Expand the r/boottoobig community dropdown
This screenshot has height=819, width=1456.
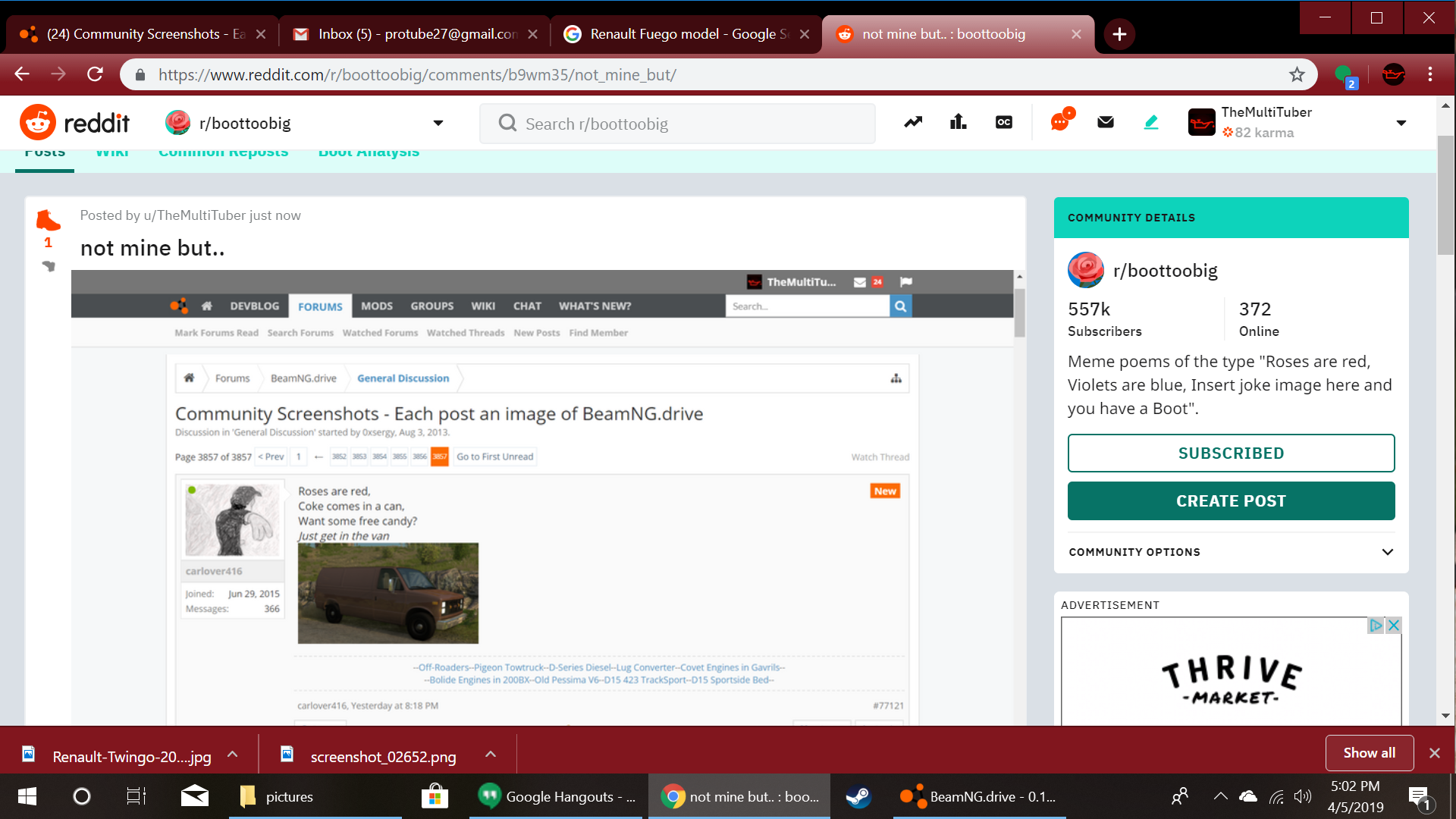pos(438,123)
